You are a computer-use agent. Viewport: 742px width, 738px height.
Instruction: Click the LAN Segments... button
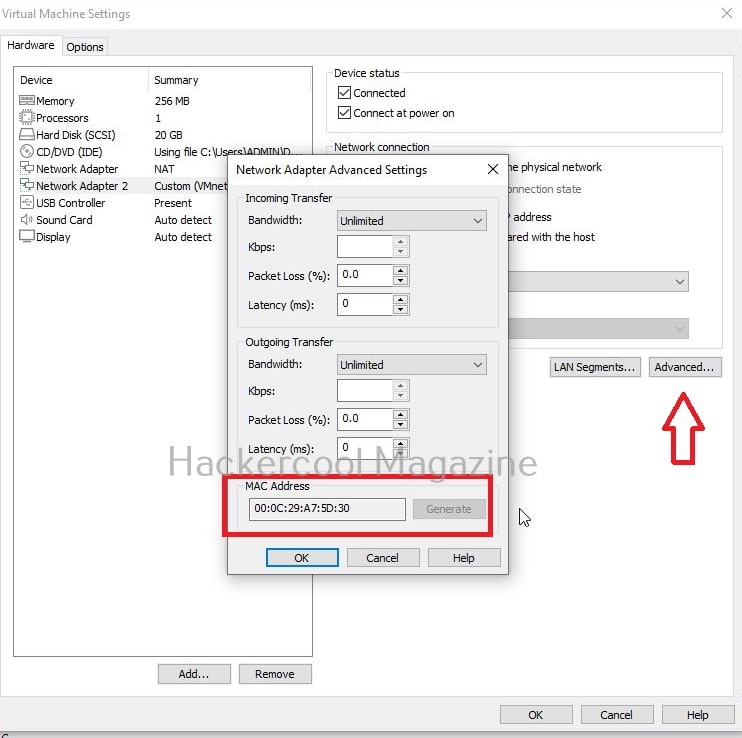[x=594, y=367]
